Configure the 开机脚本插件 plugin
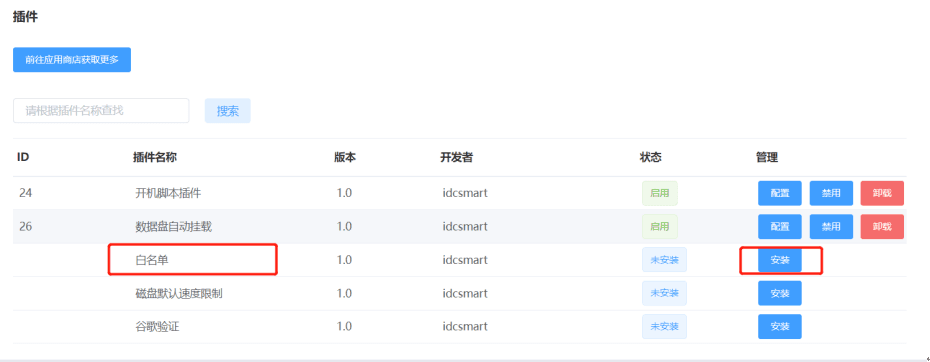This screenshot has height=362, width=930. click(780, 193)
